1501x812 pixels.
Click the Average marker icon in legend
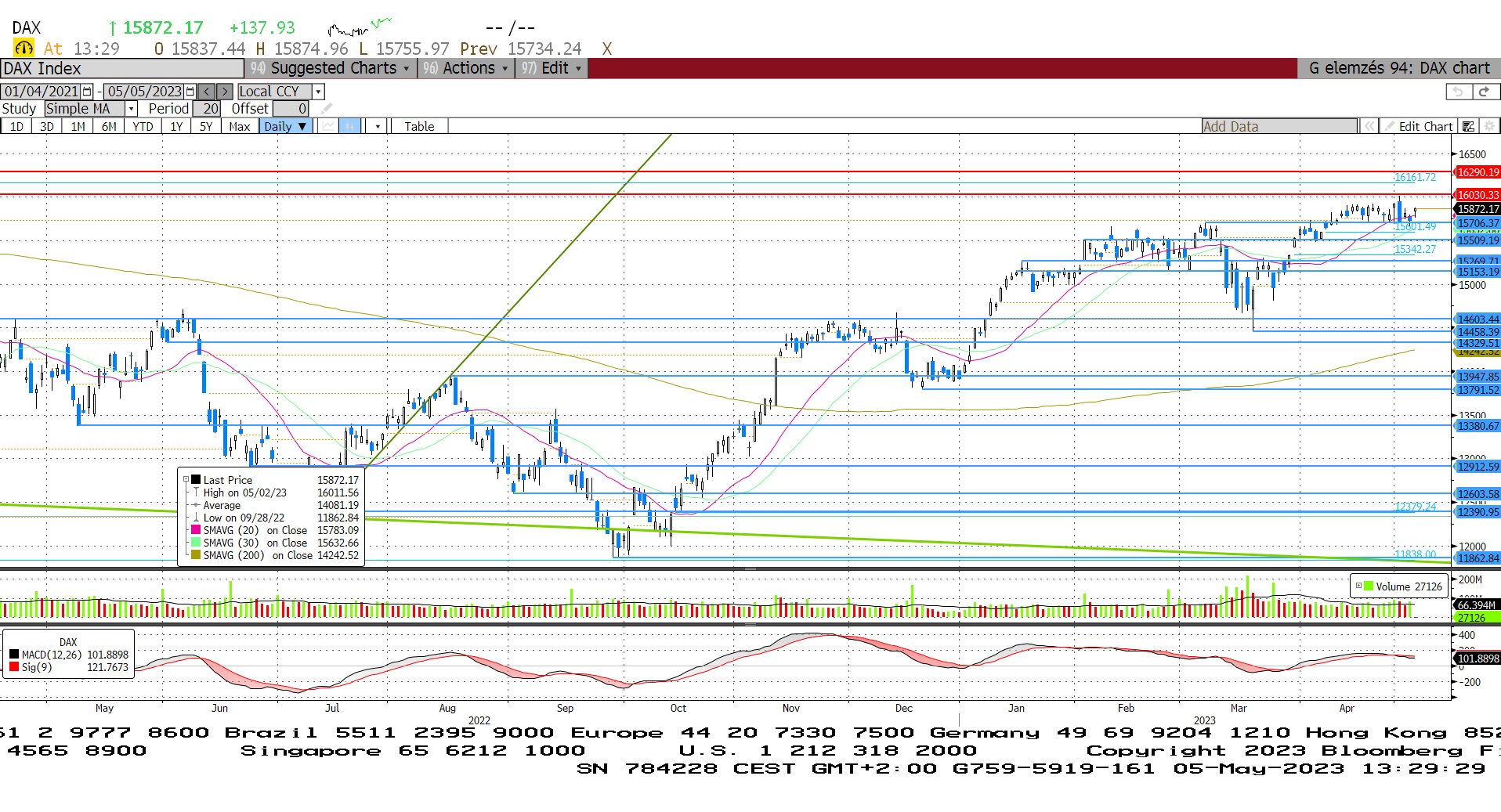pyautogui.click(x=196, y=505)
